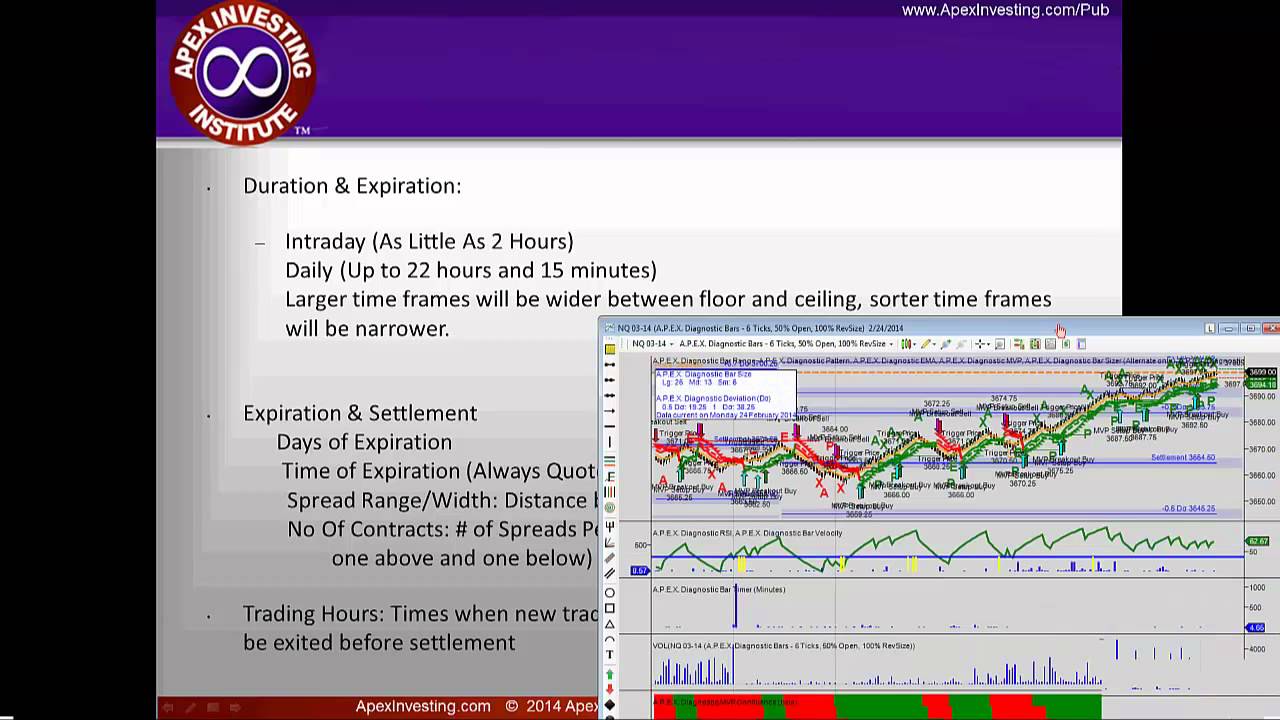
Task: Click the 'Days of Expiration' slide line
Action: point(364,442)
